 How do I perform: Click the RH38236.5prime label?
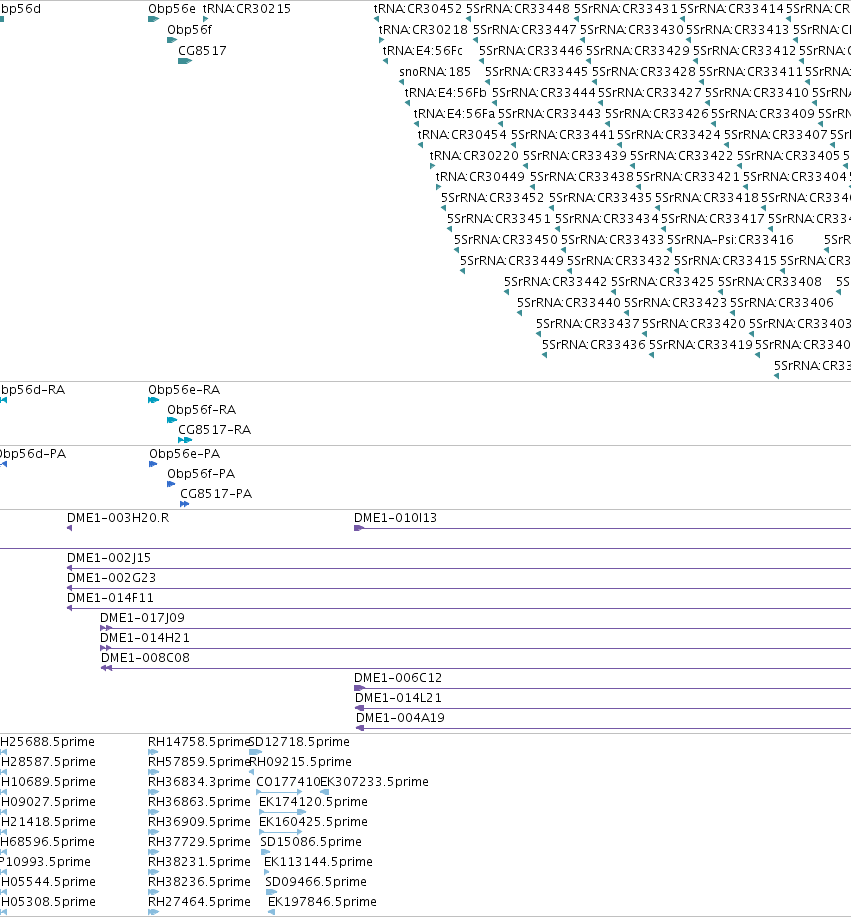click(199, 882)
